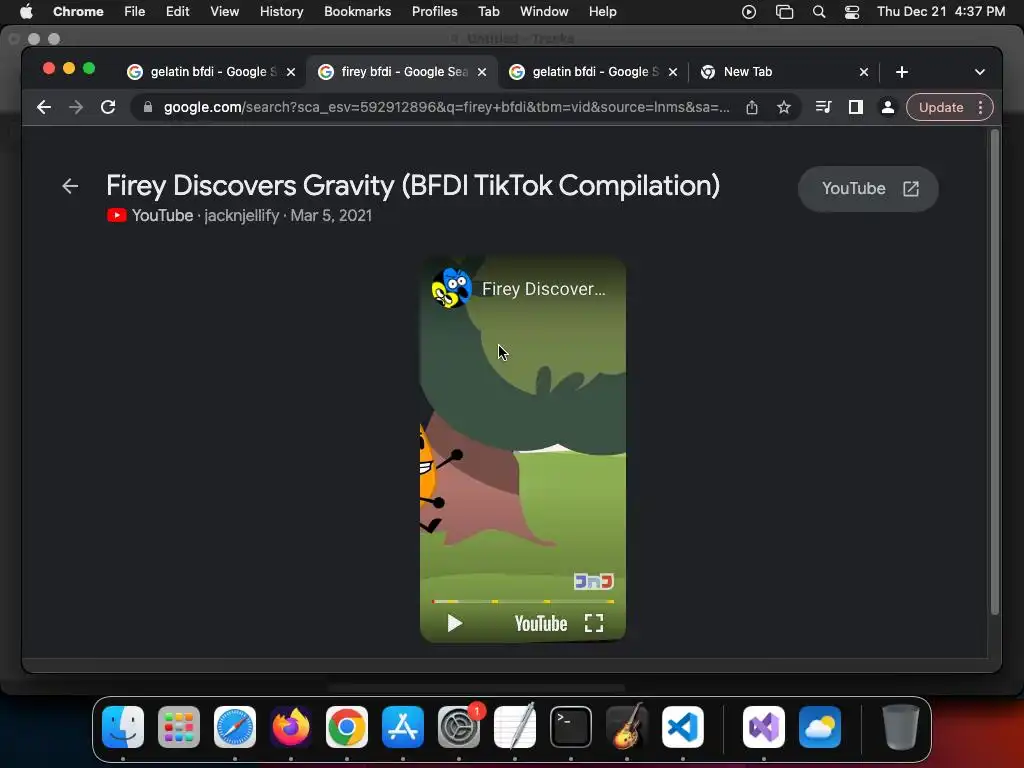Open the History menu
The image size is (1024, 768).
281,12
